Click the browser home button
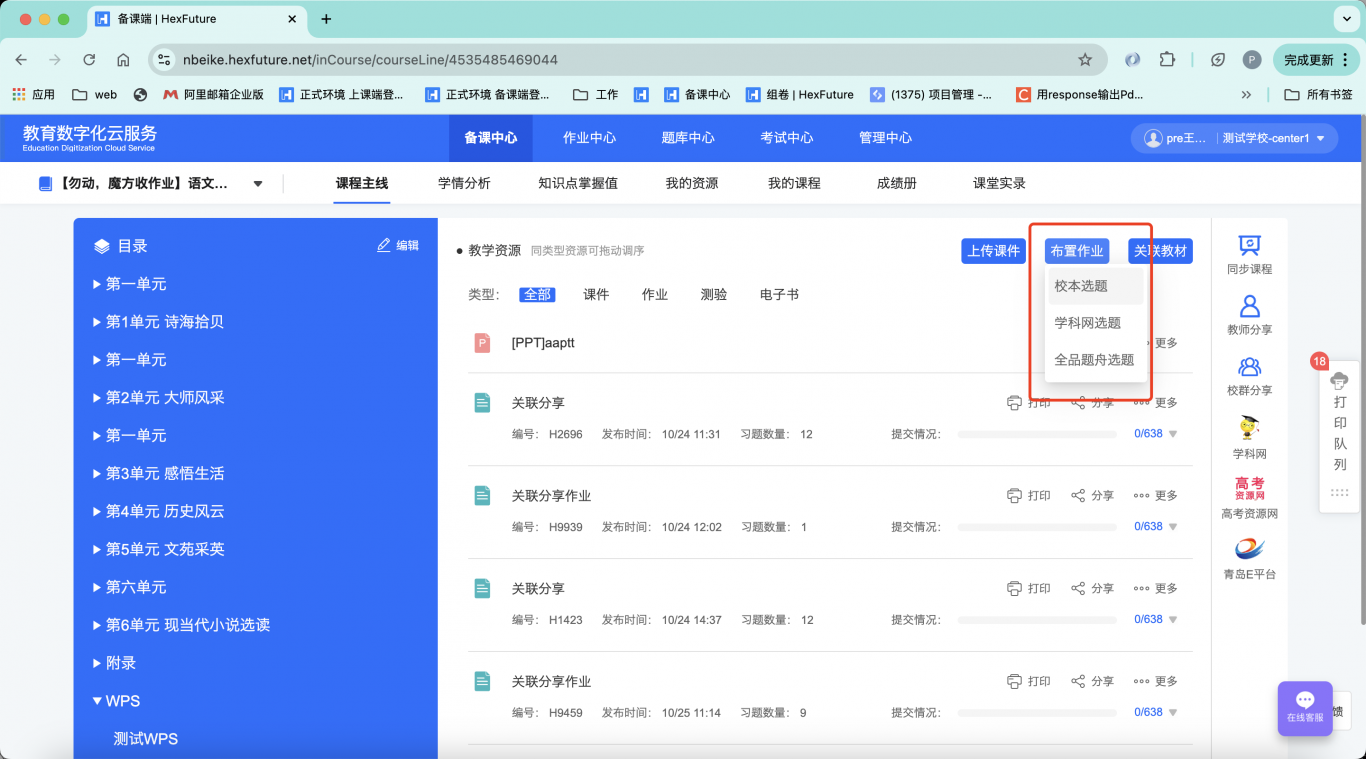Image resolution: width=1366 pixels, height=759 pixels. click(x=123, y=60)
